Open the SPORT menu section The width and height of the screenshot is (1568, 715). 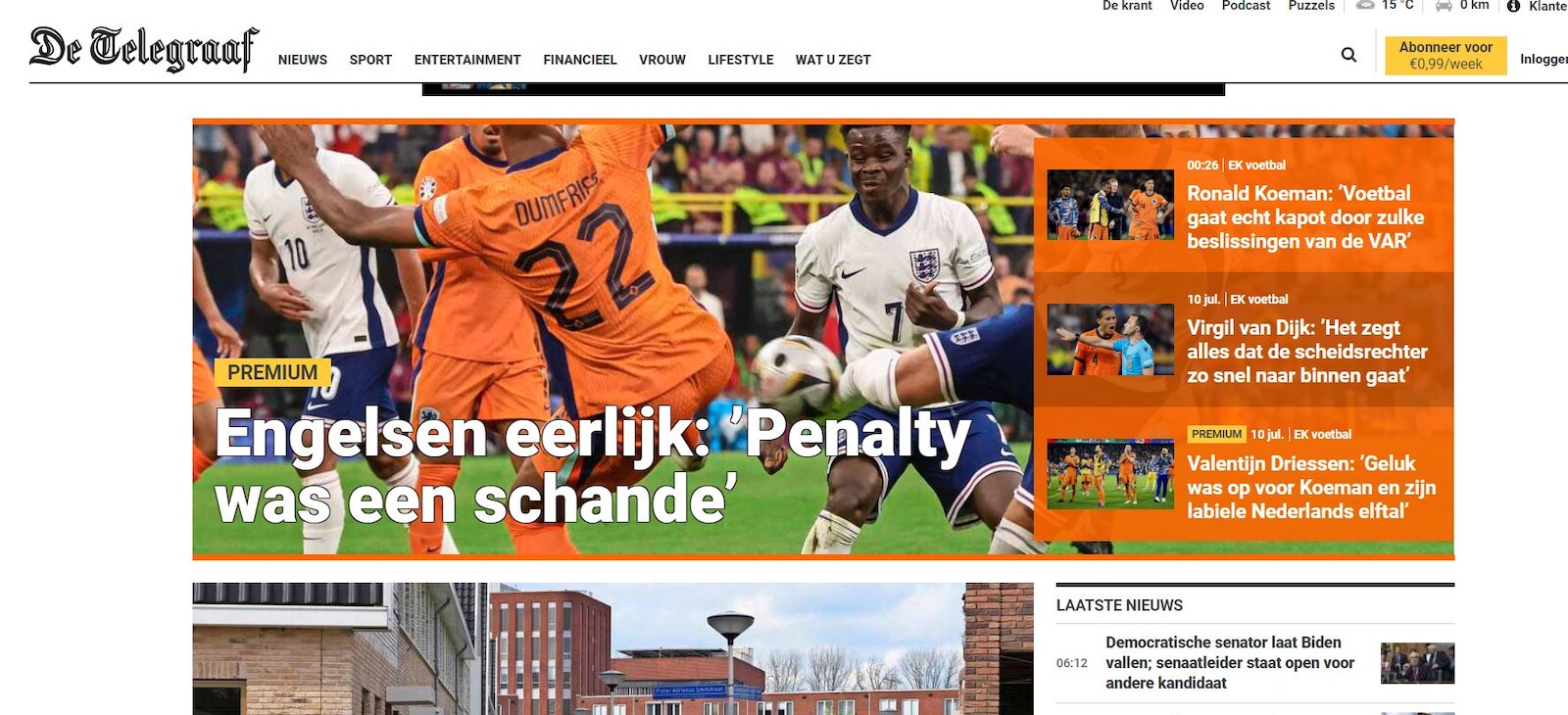[x=370, y=60]
